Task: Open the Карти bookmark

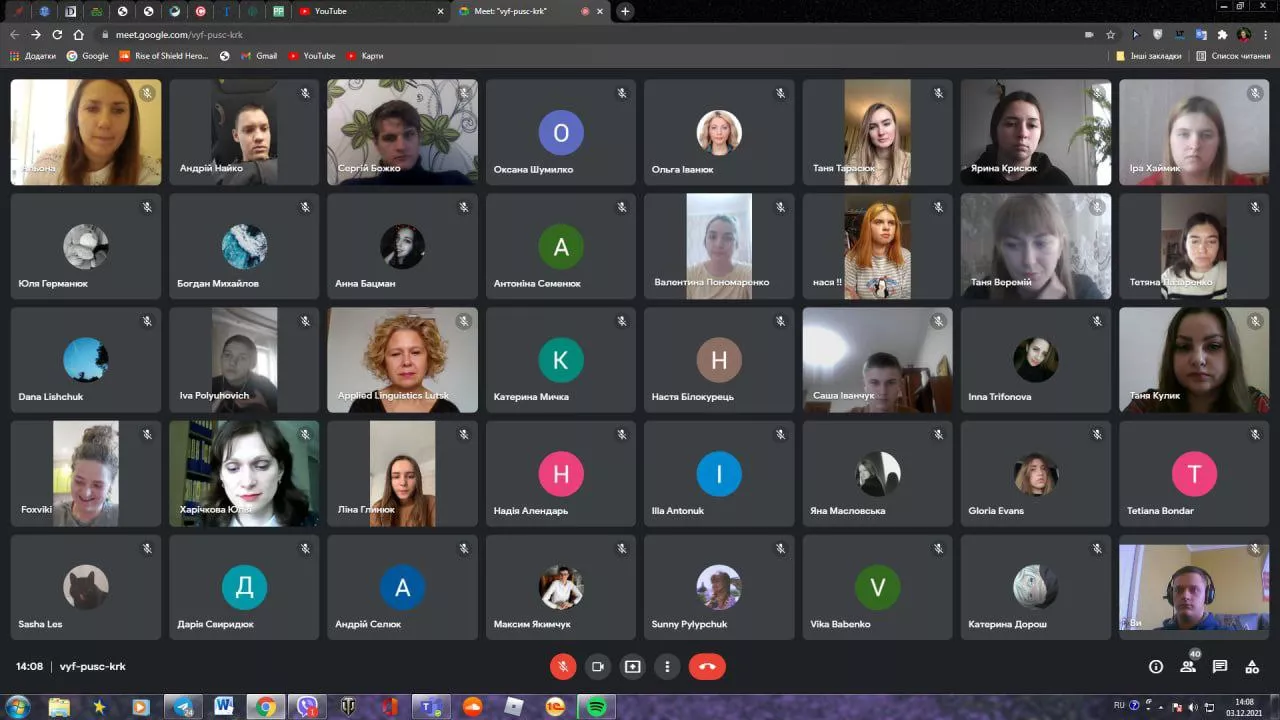Action: click(365, 56)
